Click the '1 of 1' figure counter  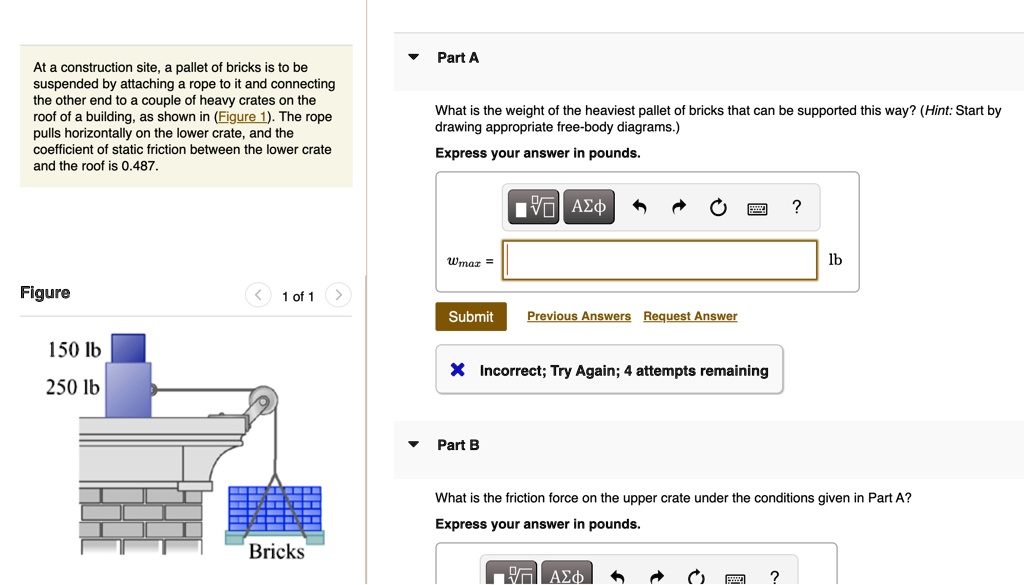coord(298,296)
